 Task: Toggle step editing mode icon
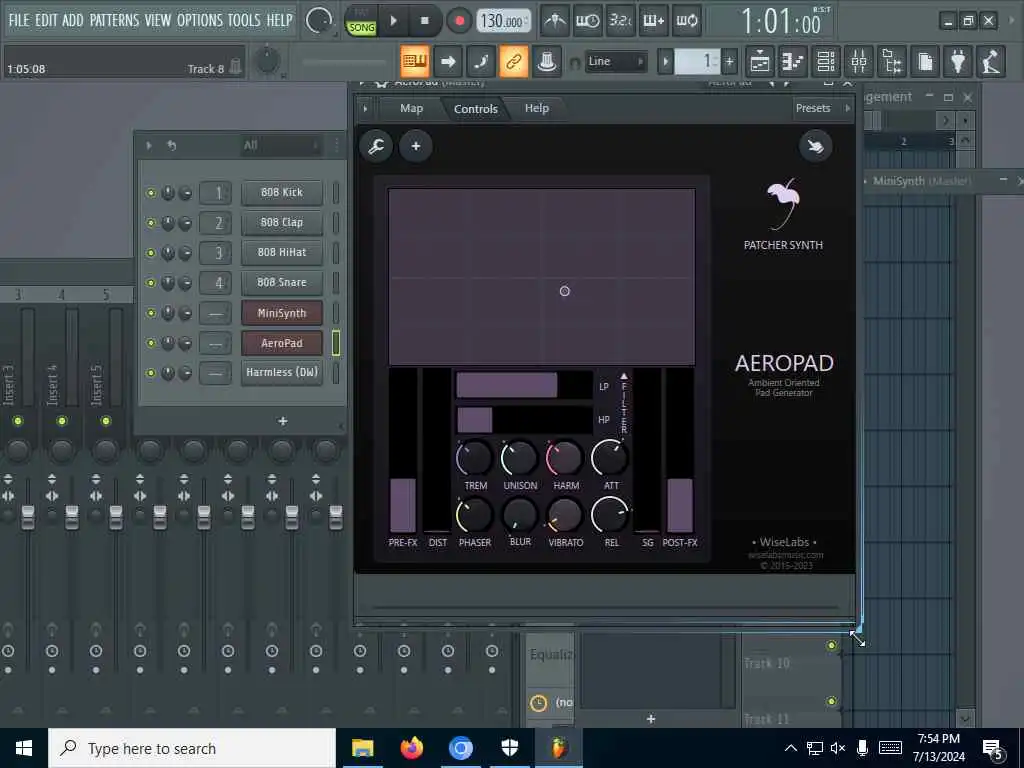[x=481, y=61]
